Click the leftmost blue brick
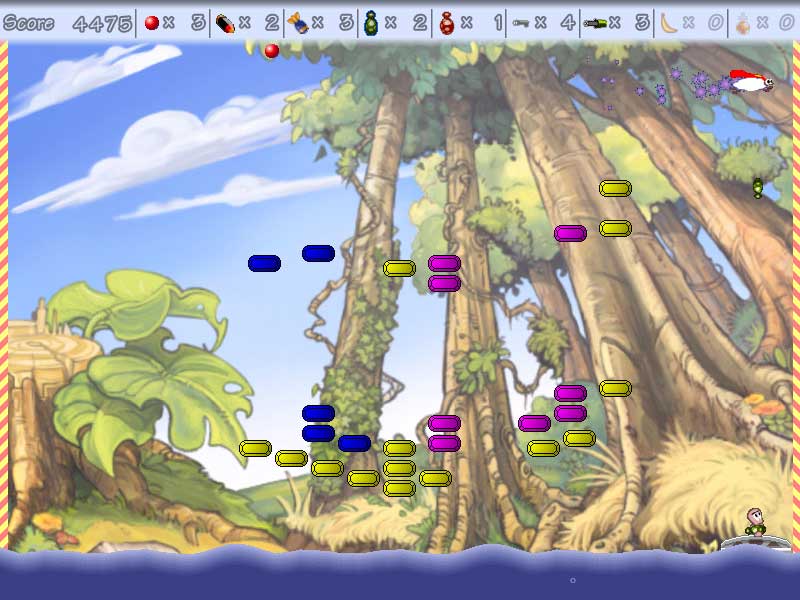This screenshot has width=800, height=600. (264, 263)
